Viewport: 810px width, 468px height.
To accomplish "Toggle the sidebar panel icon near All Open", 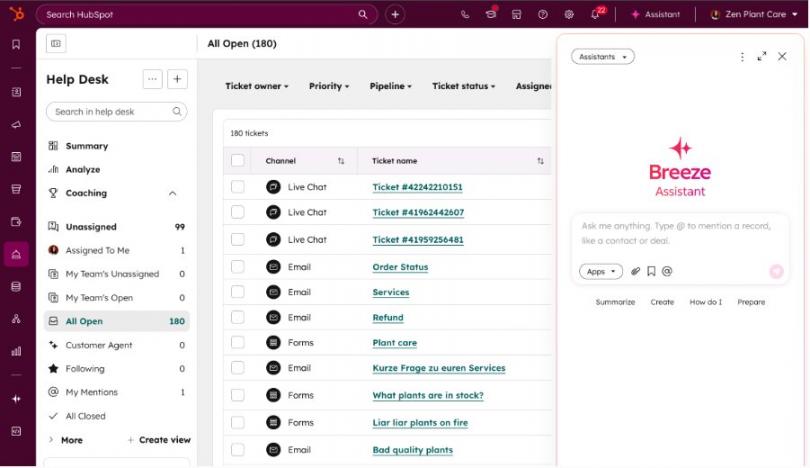I will [56, 43].
